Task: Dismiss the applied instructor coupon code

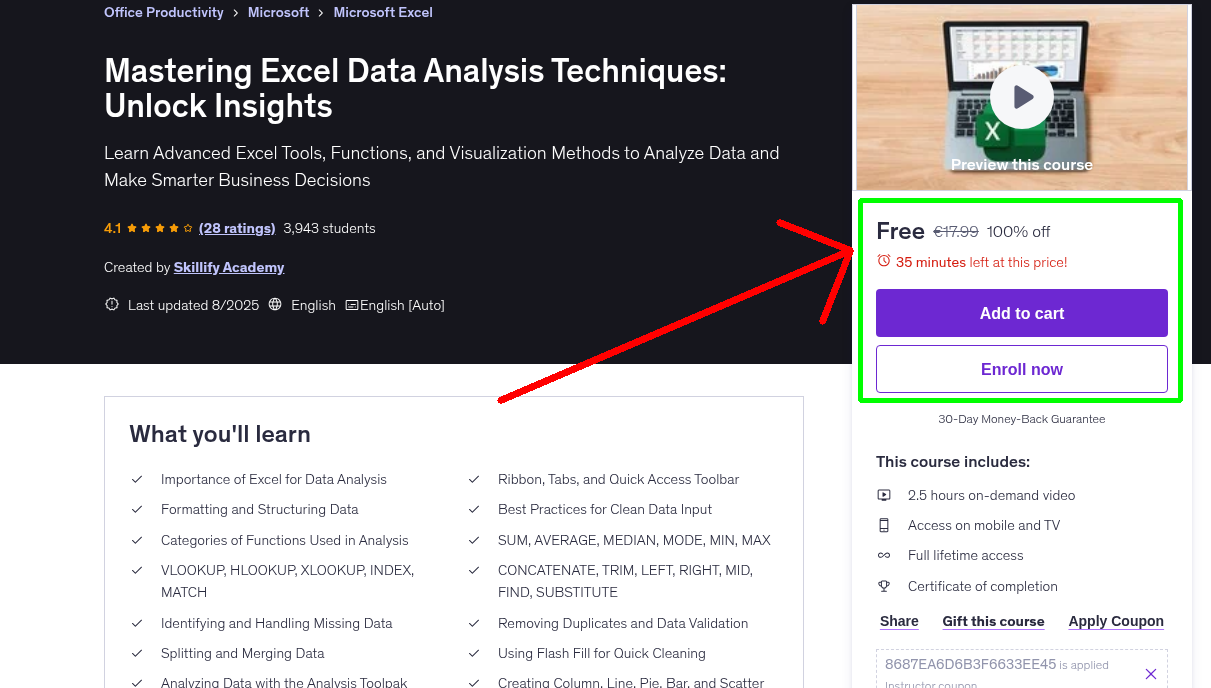Action: (1151, 673)
